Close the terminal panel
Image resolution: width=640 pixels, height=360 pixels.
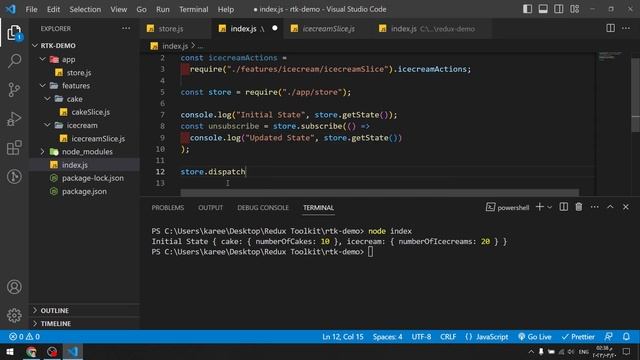point(626,207)
